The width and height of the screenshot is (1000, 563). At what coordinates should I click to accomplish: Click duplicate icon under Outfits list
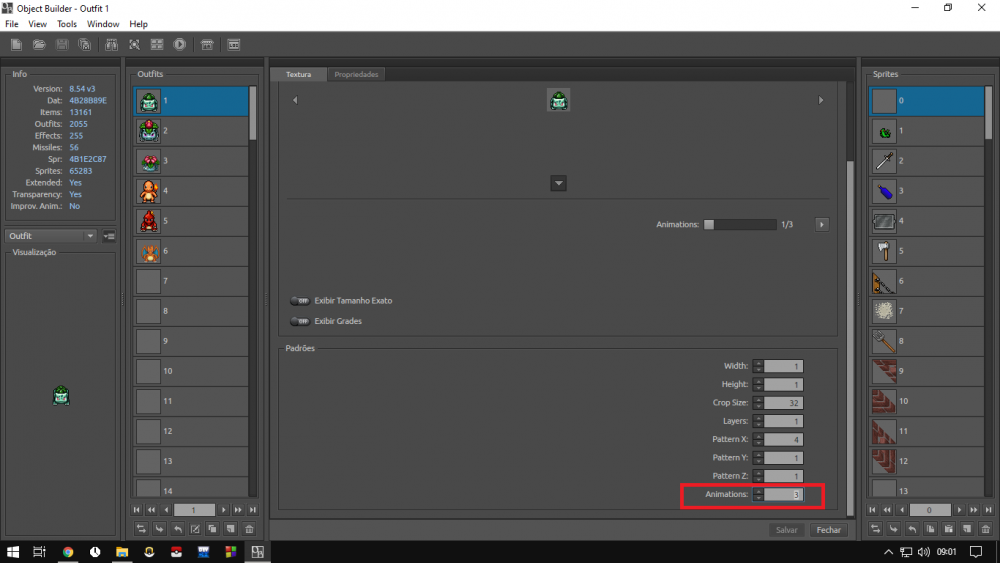213,529
